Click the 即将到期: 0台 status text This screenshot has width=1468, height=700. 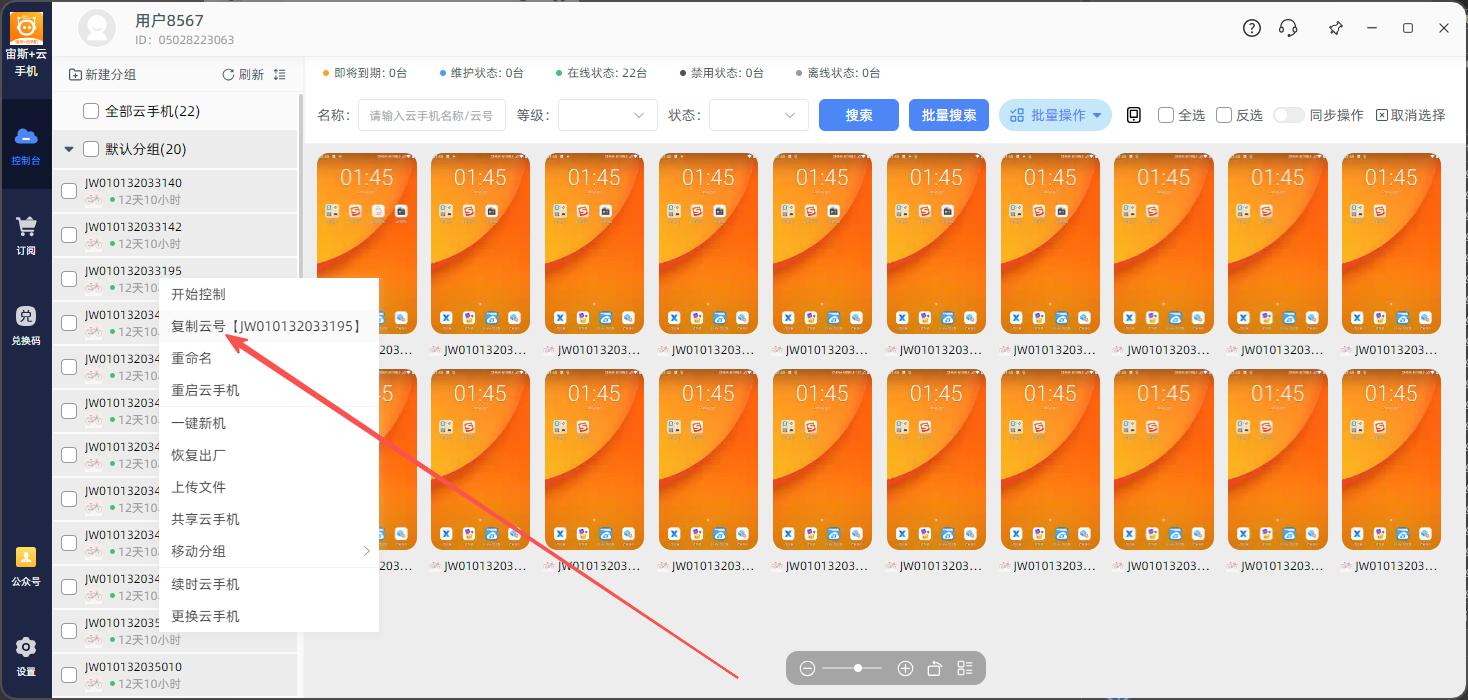coord(371,73)
